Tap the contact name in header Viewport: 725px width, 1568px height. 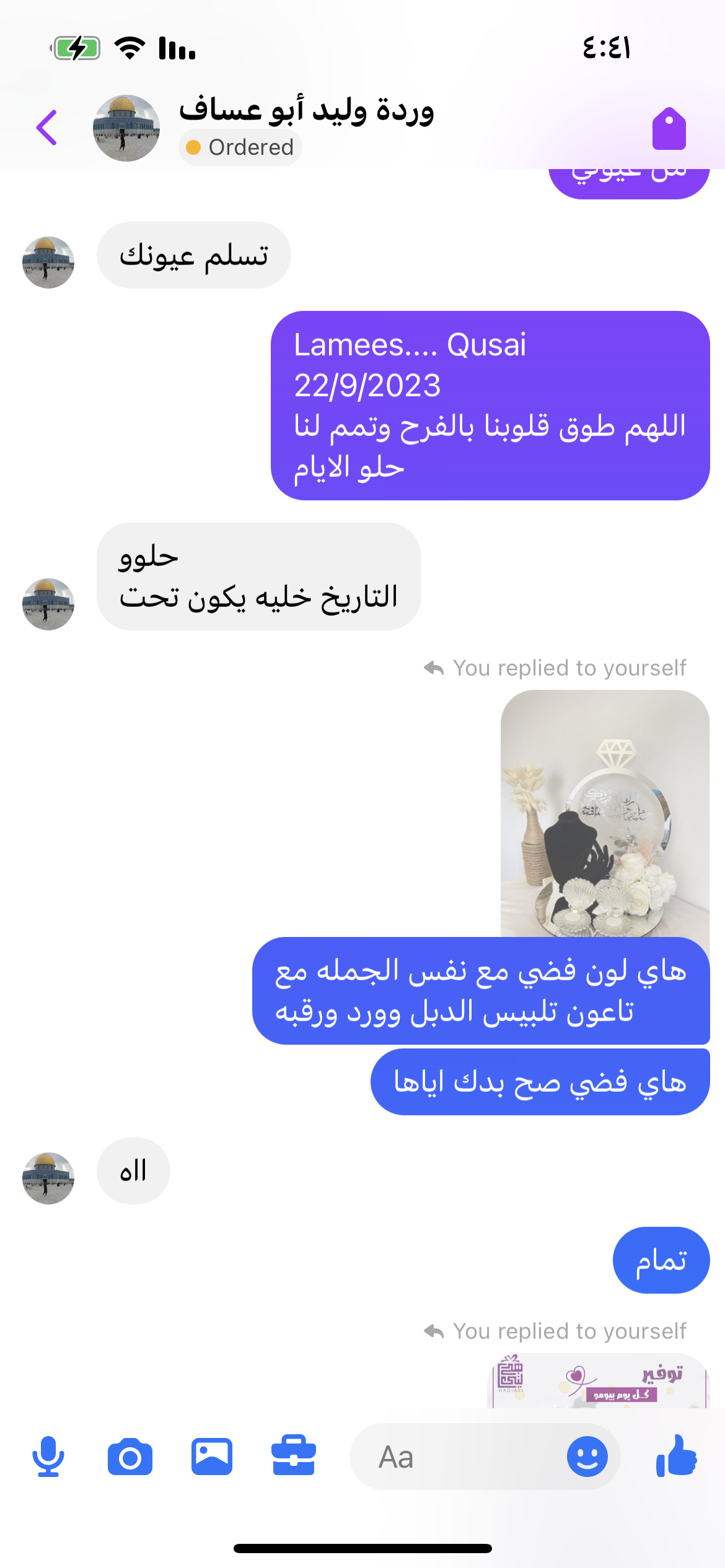(307, 110)
